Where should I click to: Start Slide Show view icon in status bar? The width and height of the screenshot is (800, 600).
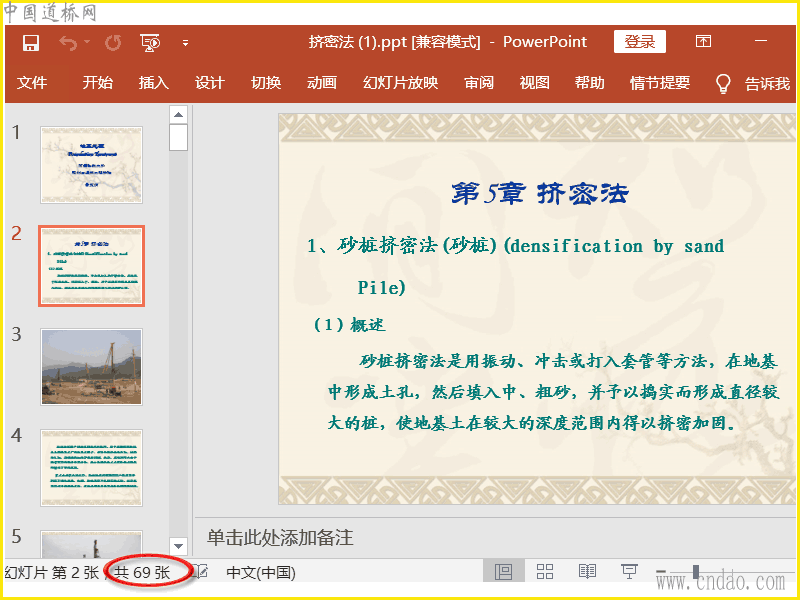coord(629,571)
